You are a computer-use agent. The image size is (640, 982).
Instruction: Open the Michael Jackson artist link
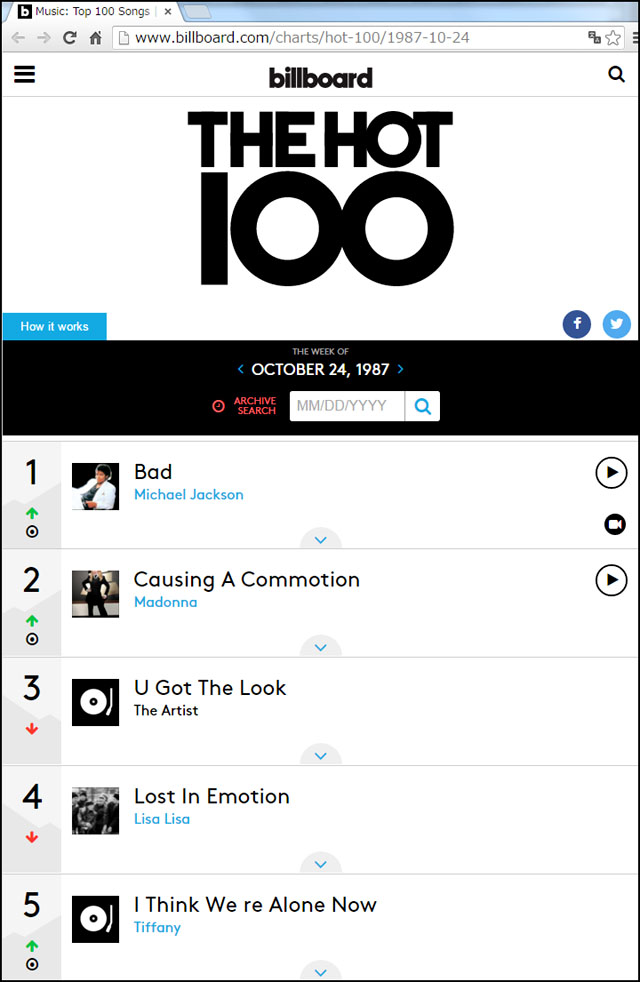(x=188, y=494)
